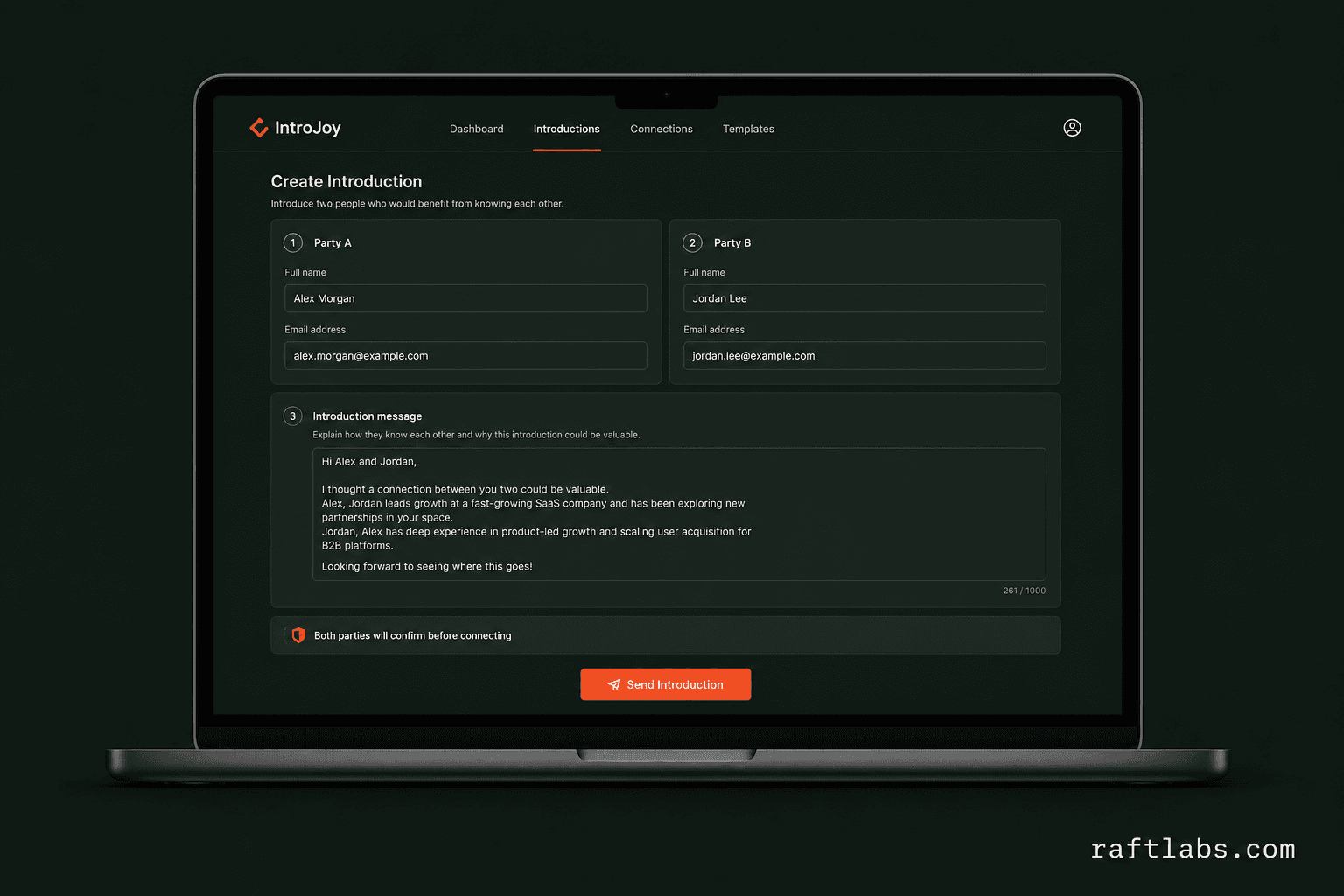Select Party B email address field
The height and width of the screenshot is (896, 1344).
click(x=864, y=356)
